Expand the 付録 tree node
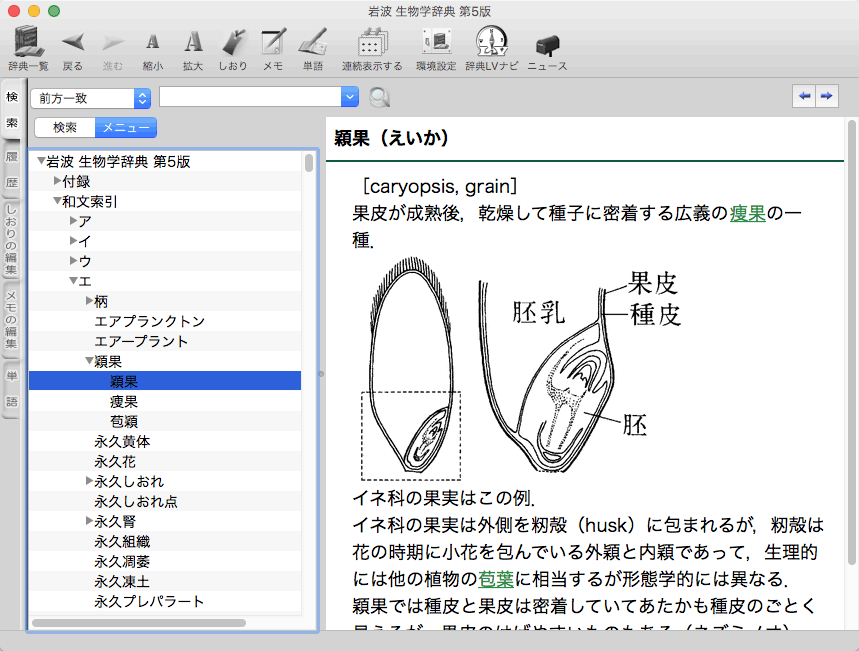The width and height of the screenshot is (859, 651). point(58,181)
